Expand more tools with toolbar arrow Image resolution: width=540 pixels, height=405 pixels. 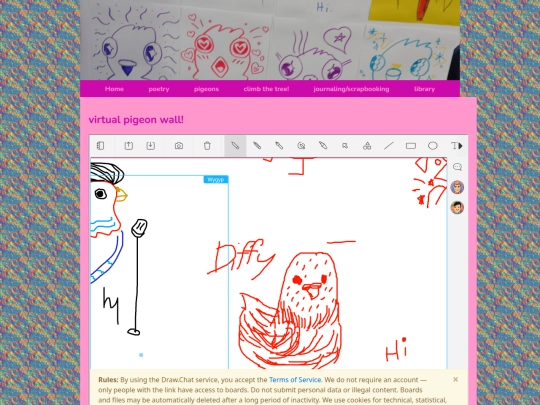[461, 146]
